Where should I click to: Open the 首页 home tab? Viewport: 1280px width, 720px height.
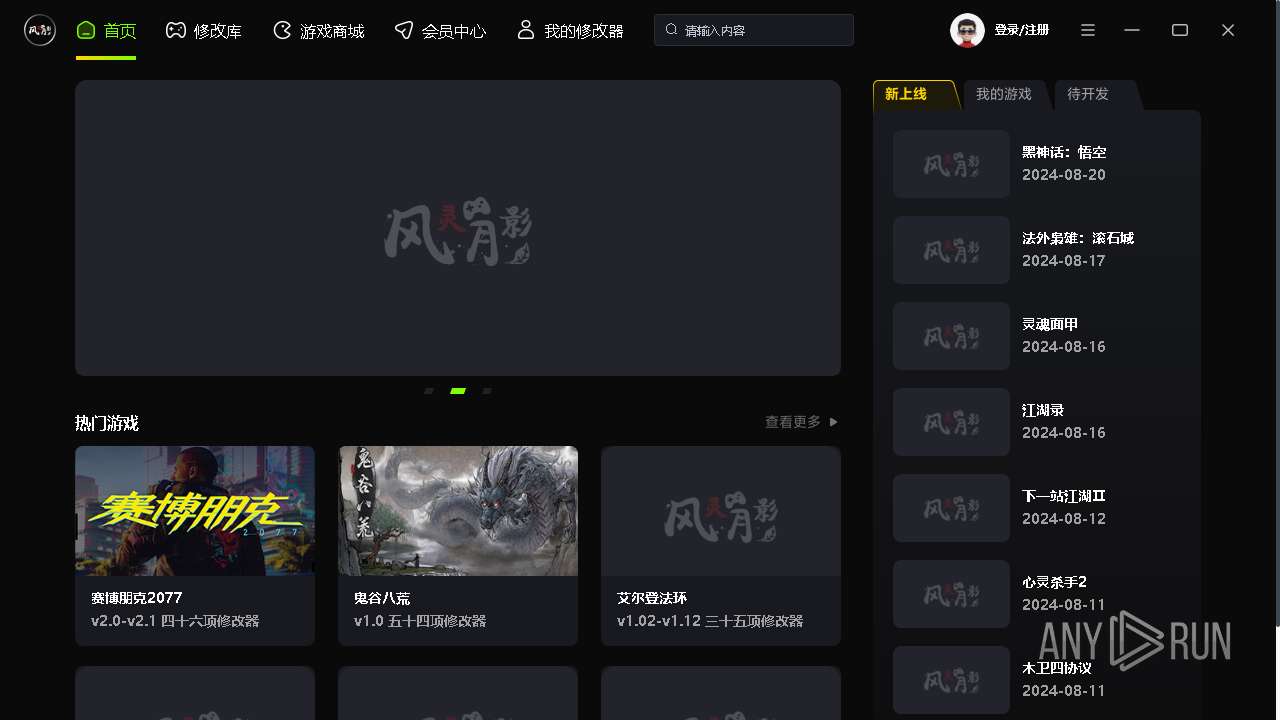tap(106, 31)
